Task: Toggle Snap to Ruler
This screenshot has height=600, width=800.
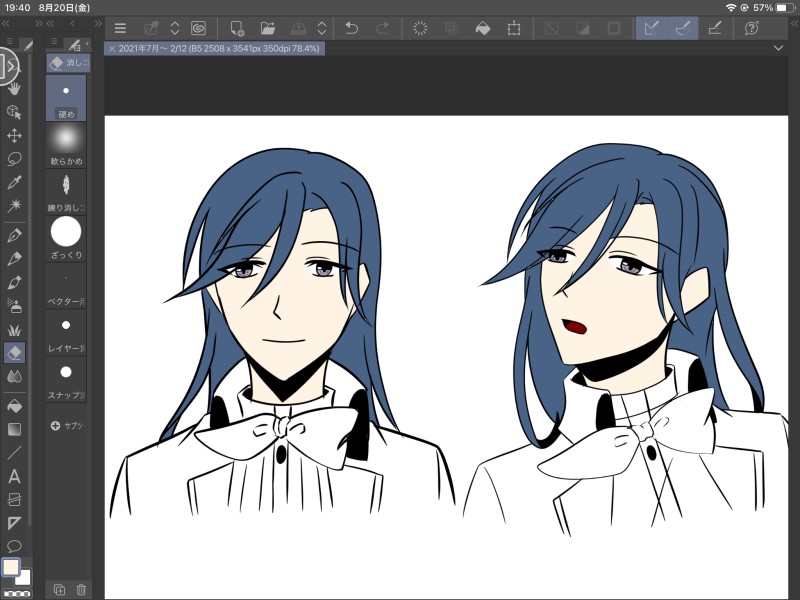Action: pos(652,28)
